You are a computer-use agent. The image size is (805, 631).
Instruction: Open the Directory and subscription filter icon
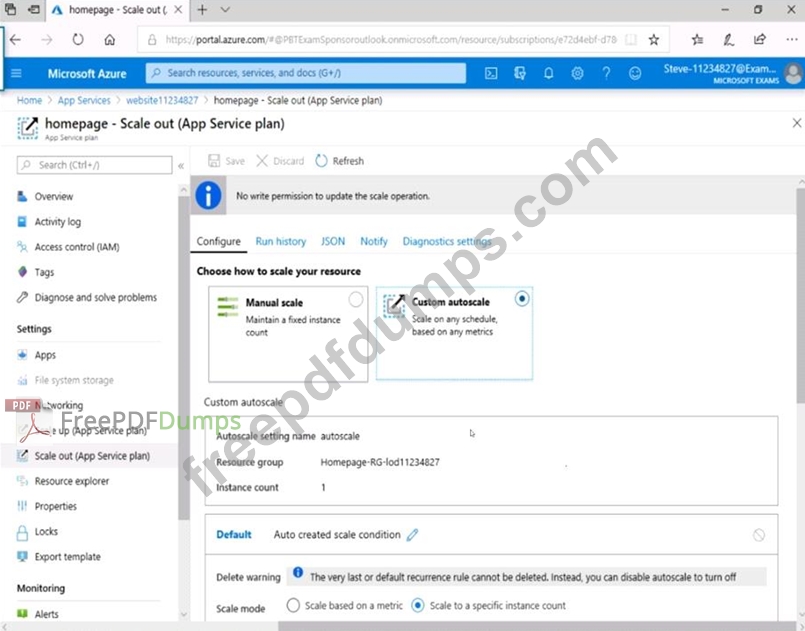(x=520, y=73)
